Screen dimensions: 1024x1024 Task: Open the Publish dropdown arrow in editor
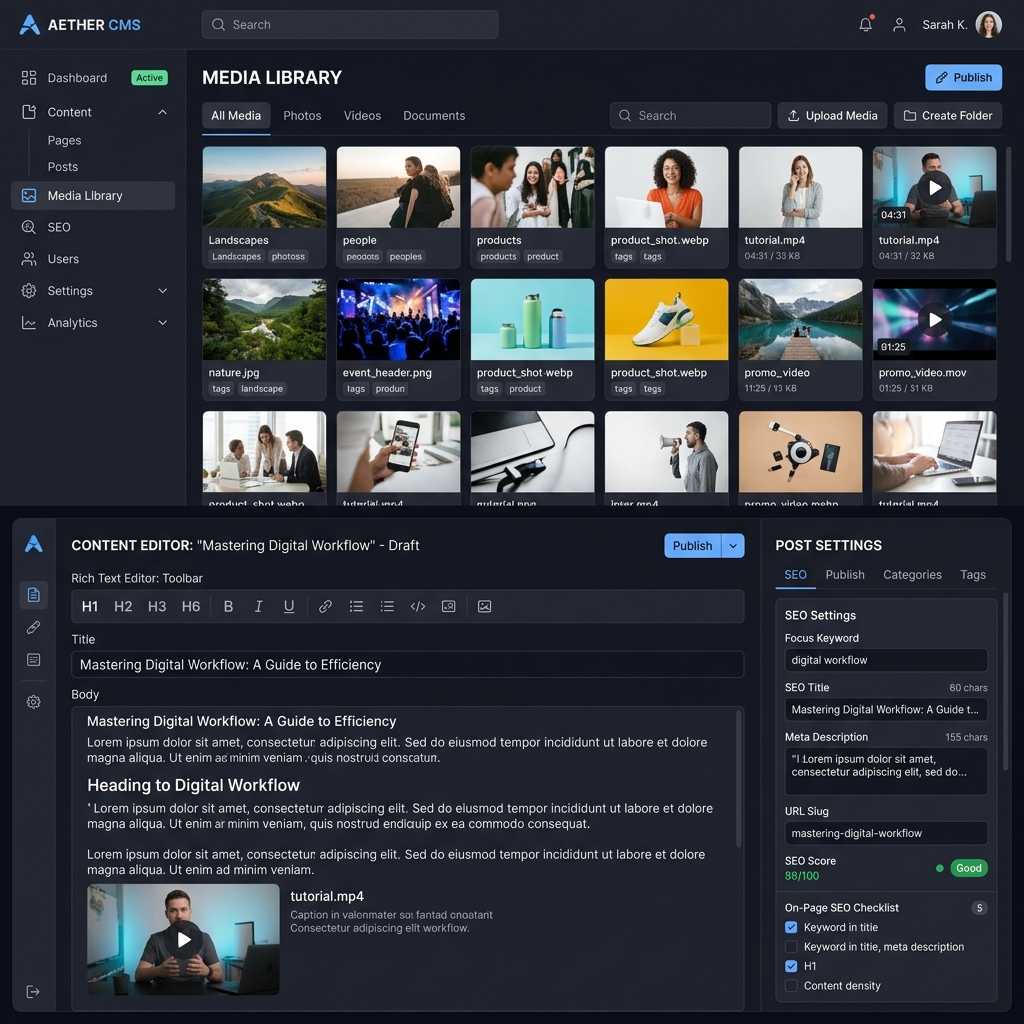click(x=733, y=546)
